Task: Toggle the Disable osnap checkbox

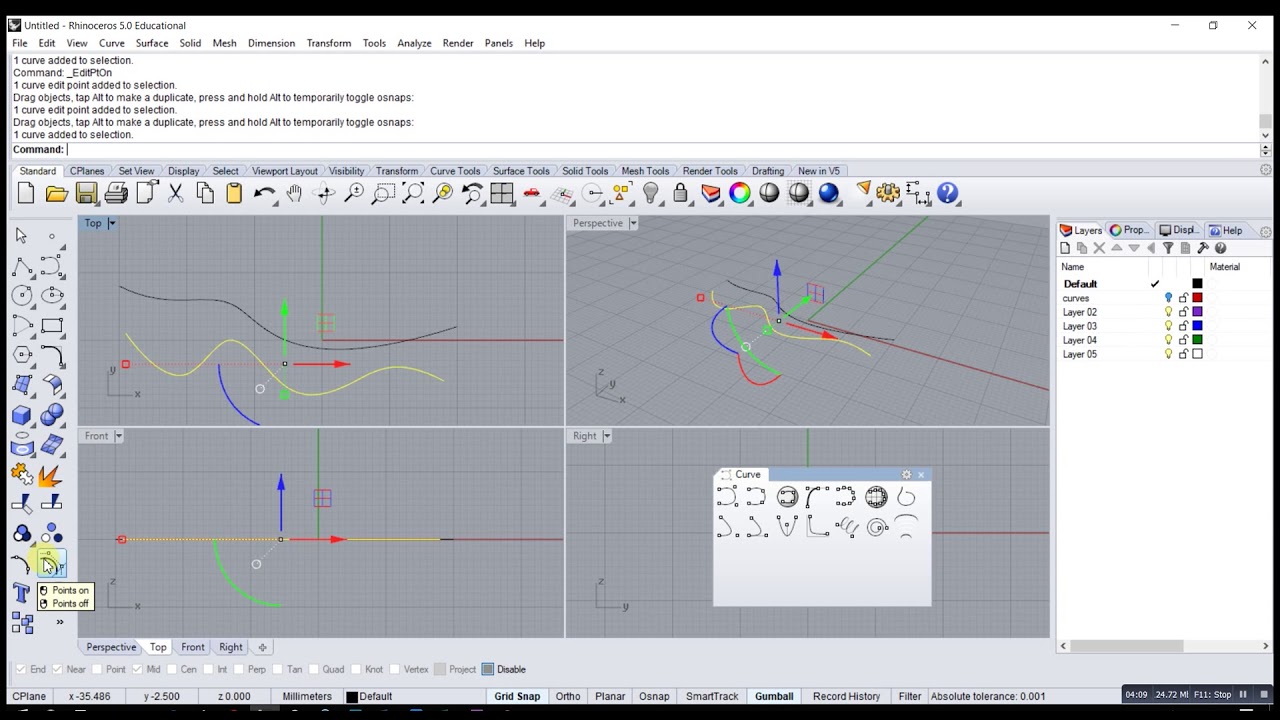Action: click(x=488, y=669)
